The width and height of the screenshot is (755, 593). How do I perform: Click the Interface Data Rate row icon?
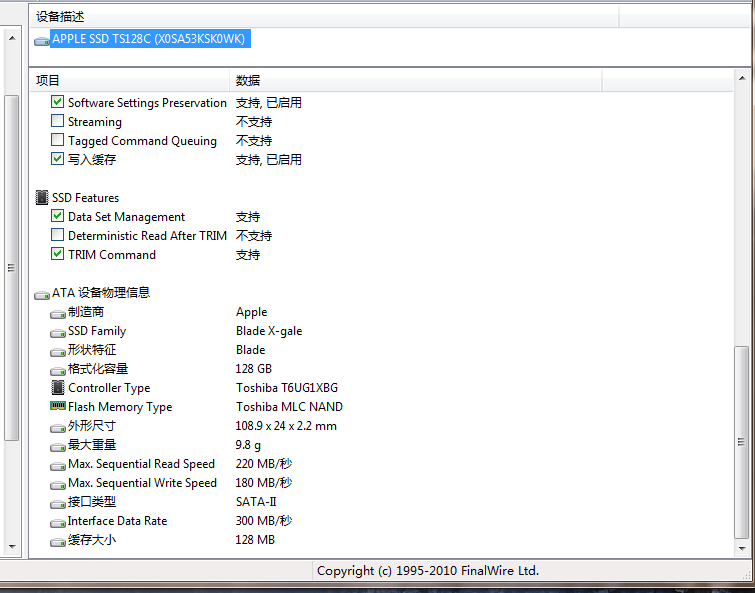tap(58, 523)
